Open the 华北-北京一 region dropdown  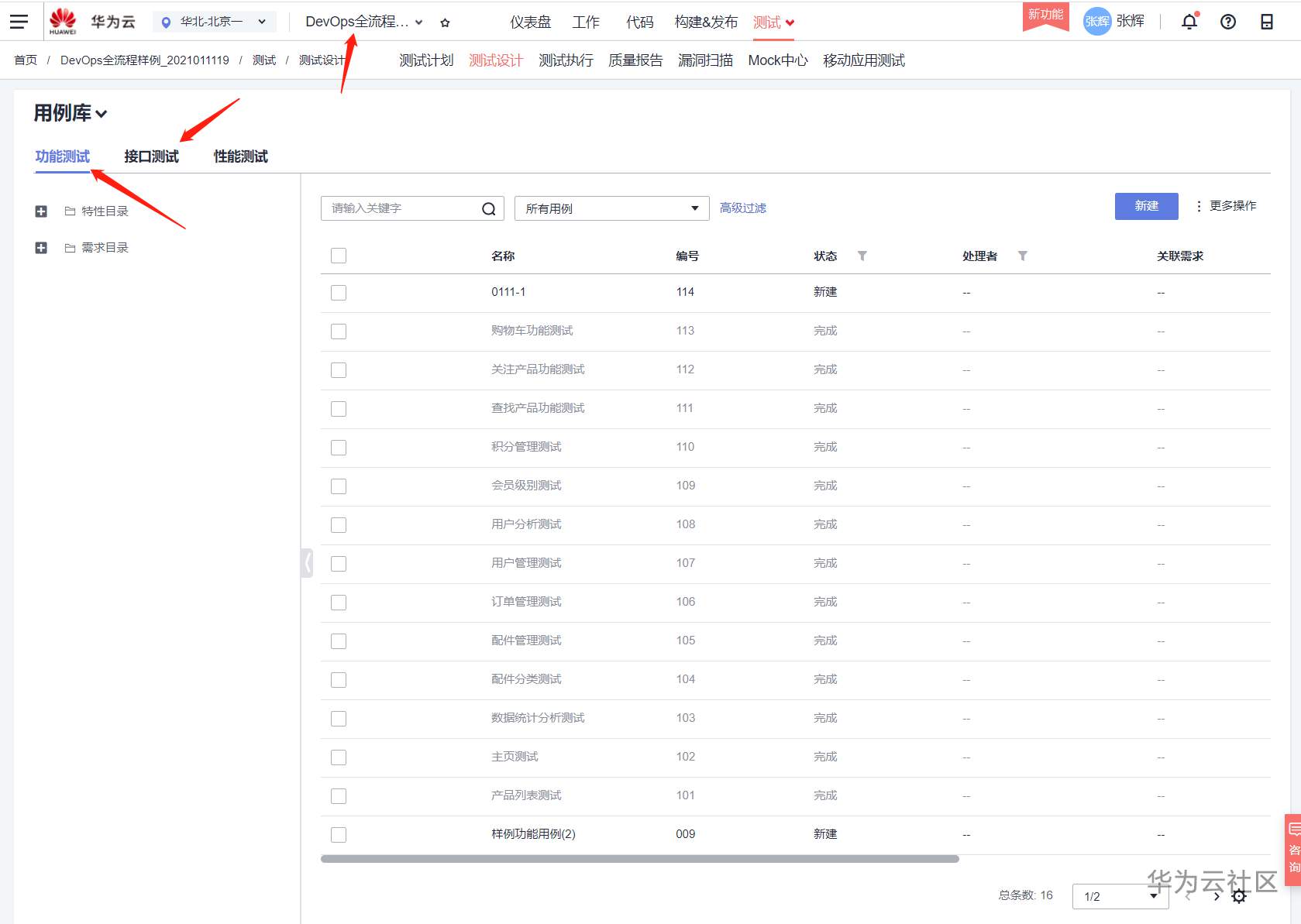pyautogui.click(x=214, y=22)
